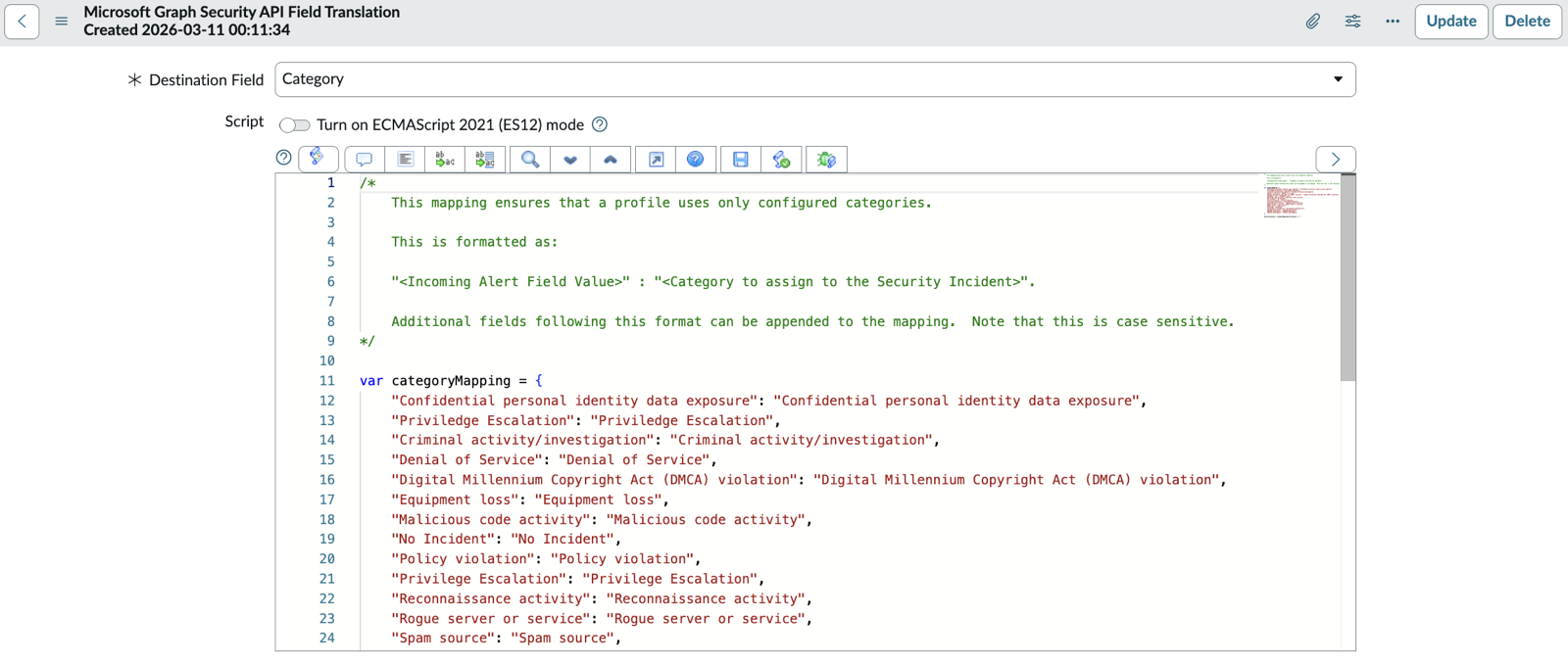Click the script editor help icon at toolbar start
Screen dimensions: 1568x666
pyautogui.click(x=284, y=158)
